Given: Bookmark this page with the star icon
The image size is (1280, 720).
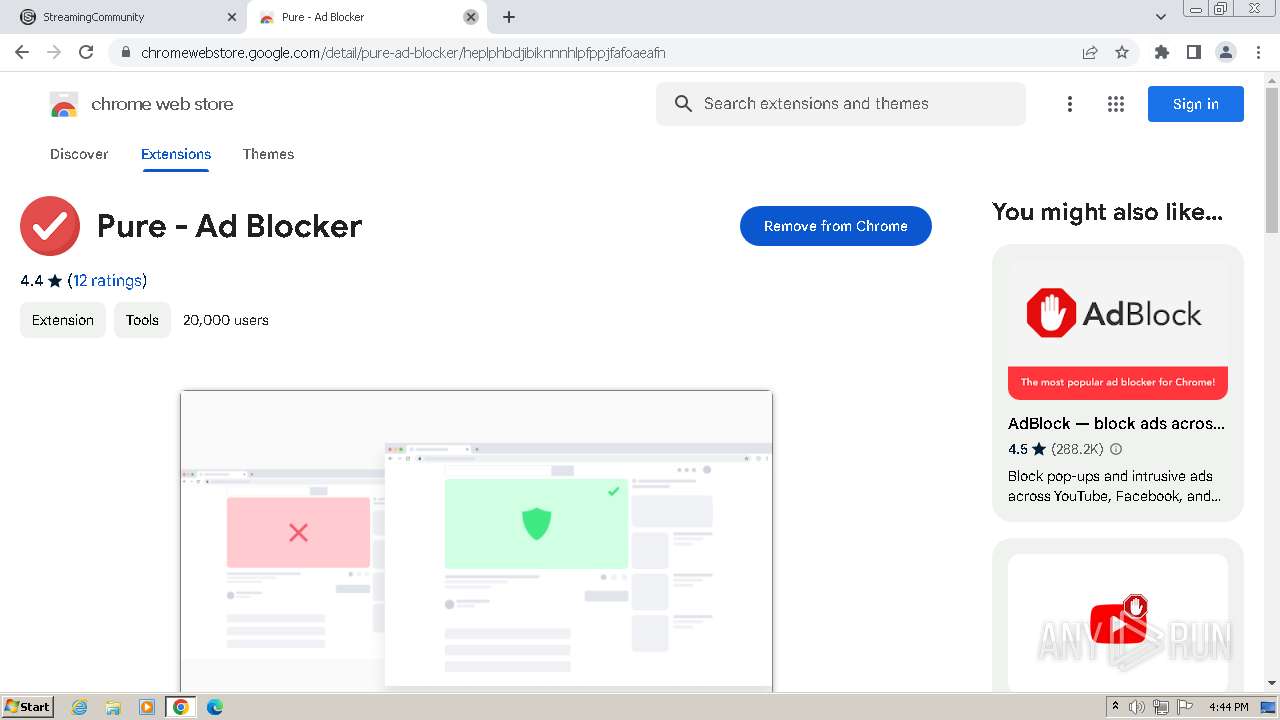Looking at the screenshot, I should click(x=1122, y=52).
